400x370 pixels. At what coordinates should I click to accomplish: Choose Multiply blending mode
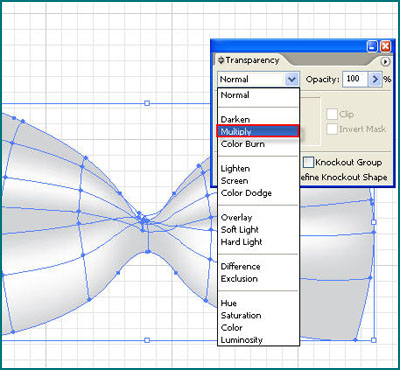point(258,131)
